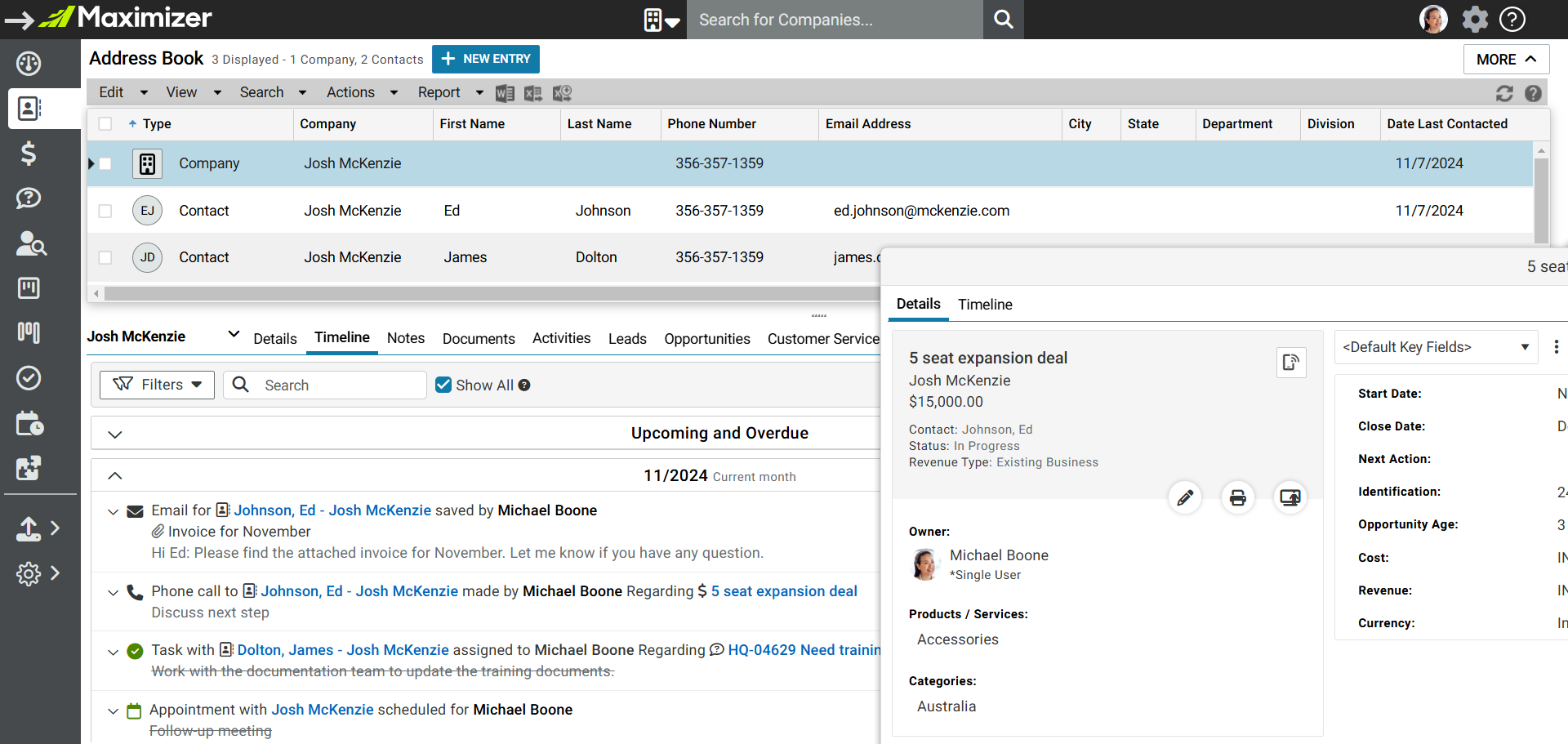1568x744 pixels.
Task: Open Dolton, James - Josh McKenzie link
Action: tap(343, 650)
